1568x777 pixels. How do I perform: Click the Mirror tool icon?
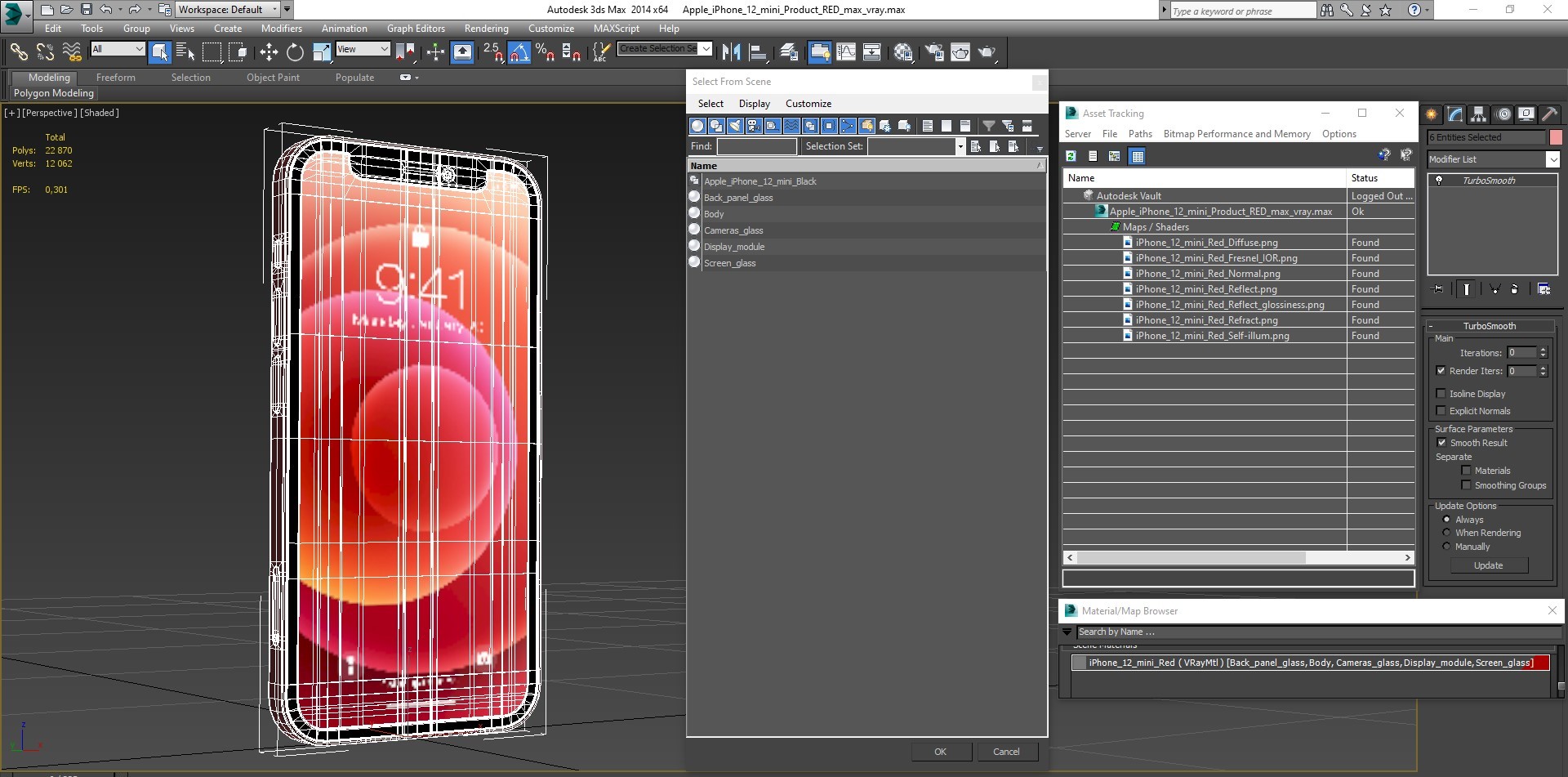click(731, 52)
